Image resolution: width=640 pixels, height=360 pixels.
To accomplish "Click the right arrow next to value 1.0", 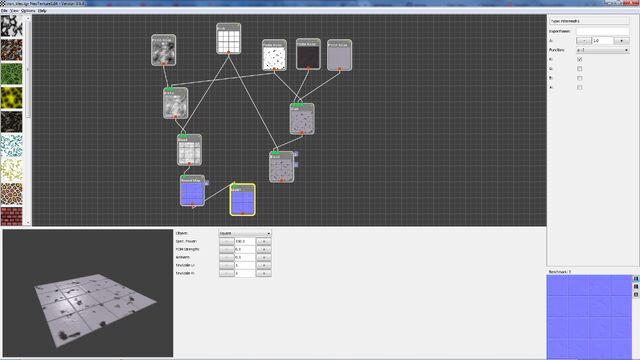I will click(621, 41).
